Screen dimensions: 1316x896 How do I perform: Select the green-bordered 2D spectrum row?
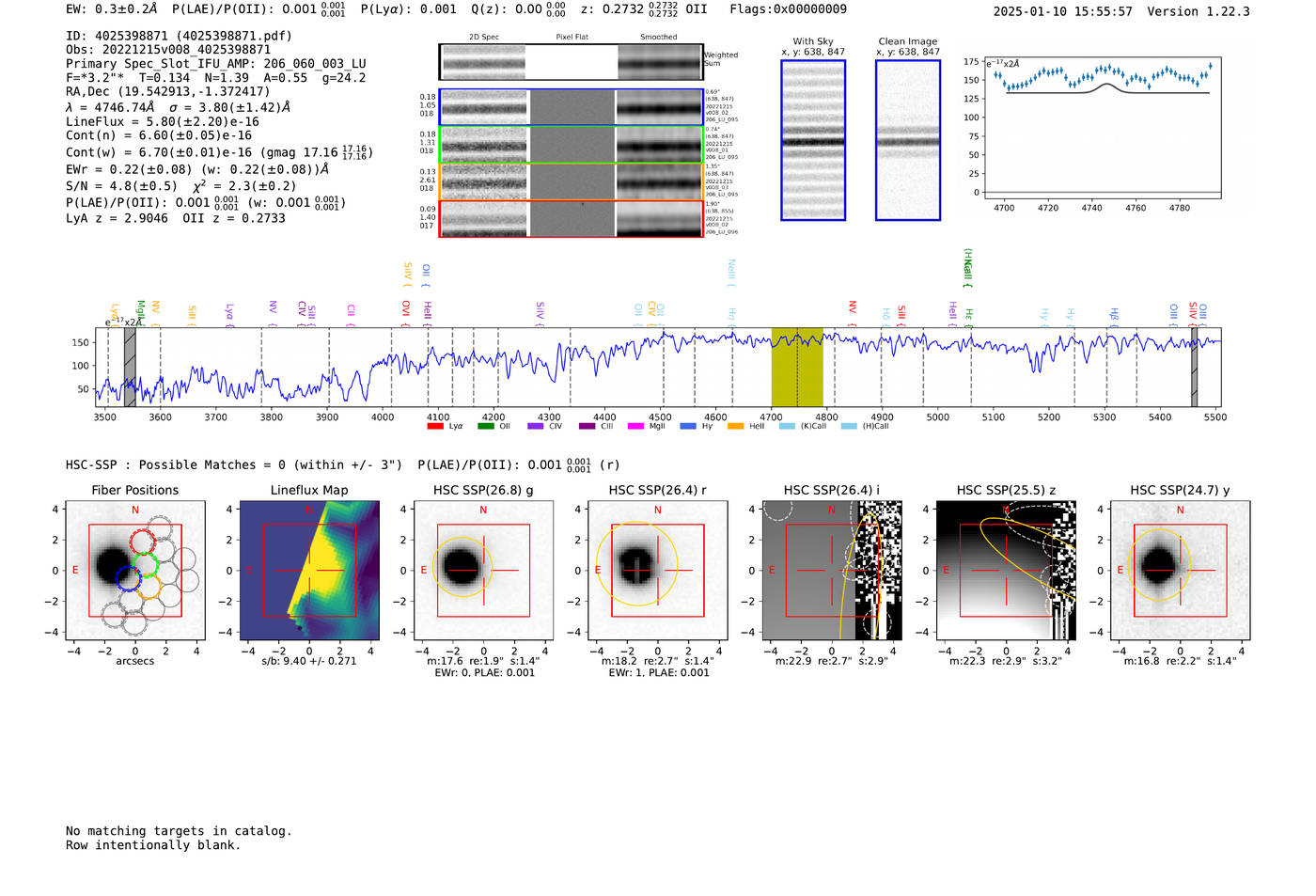(x=572, y=144)
